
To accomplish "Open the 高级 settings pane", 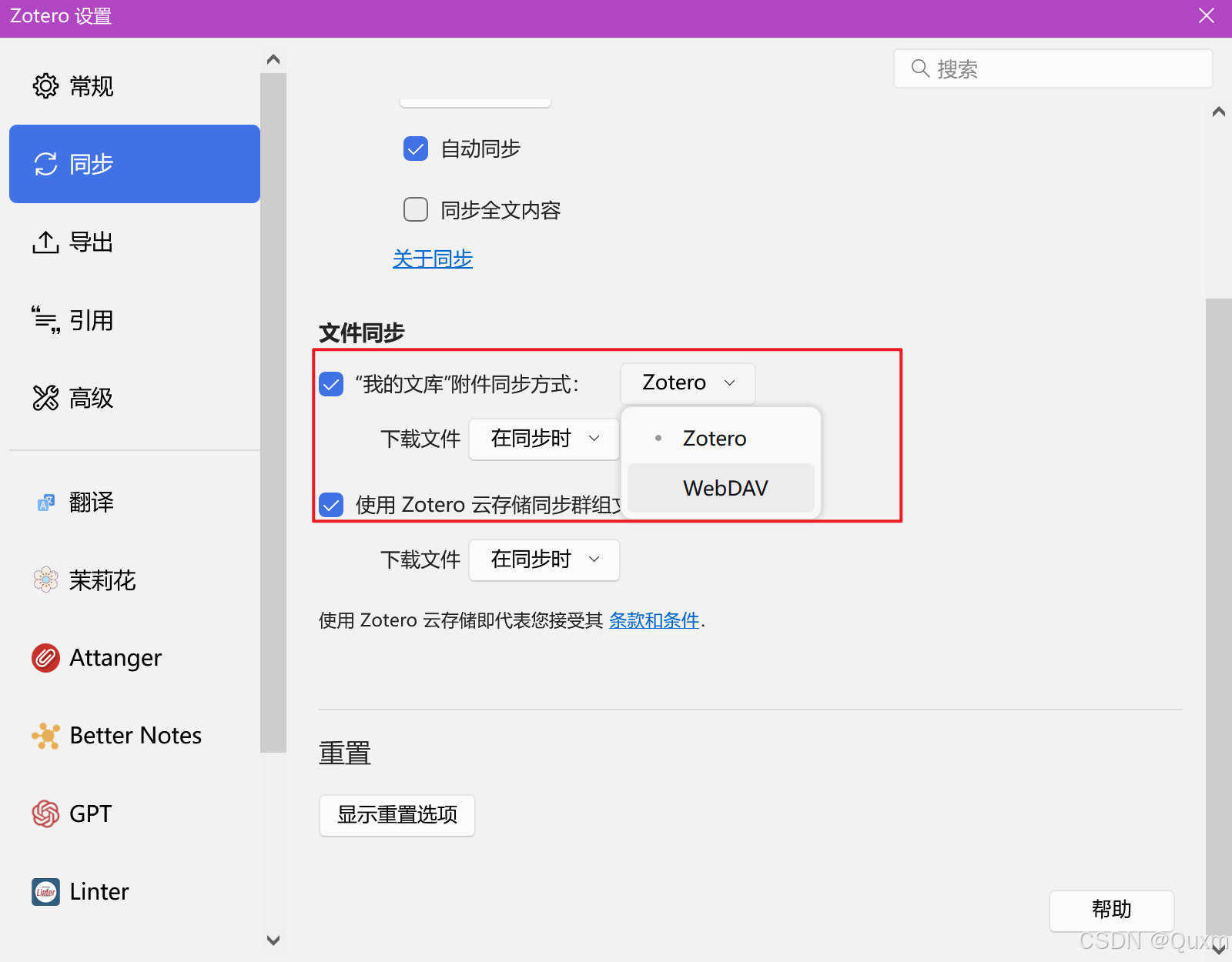I will pos(135,398).
